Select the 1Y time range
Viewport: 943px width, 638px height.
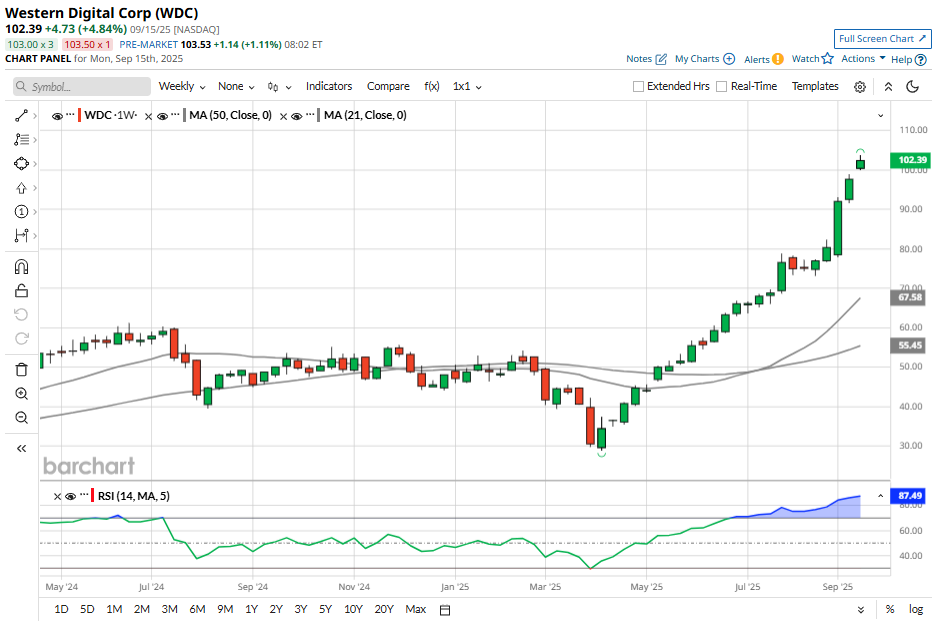coord(251,609)
